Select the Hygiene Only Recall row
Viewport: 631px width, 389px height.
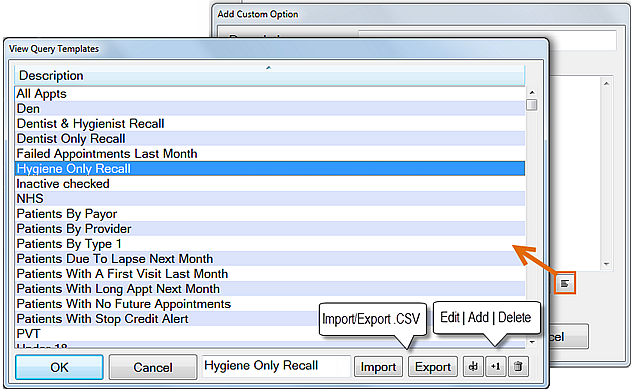pyautogui.click(x=270, y=169)
